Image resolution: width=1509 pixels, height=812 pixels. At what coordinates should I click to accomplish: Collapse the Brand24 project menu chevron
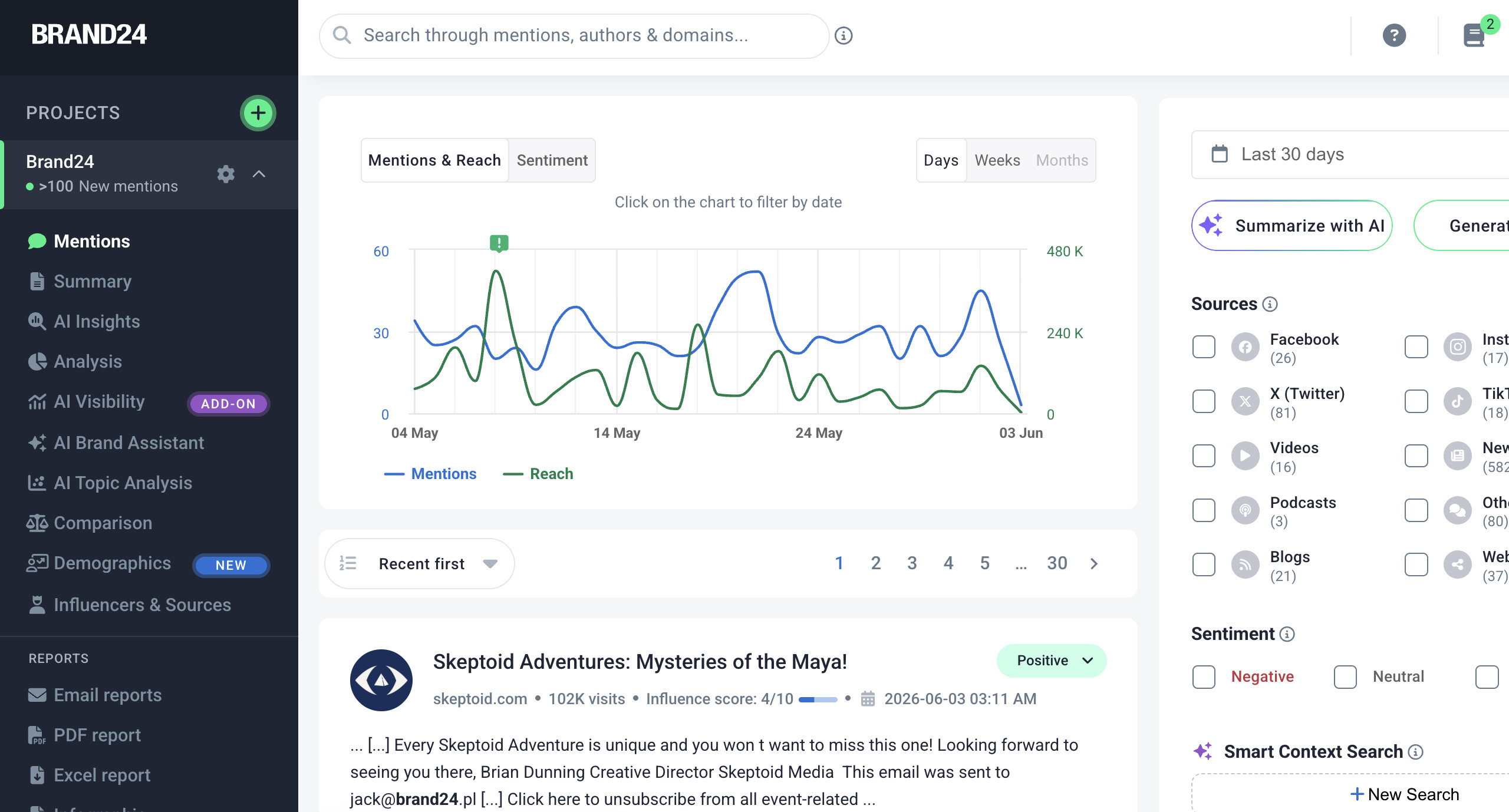click(x=259, y=174)
